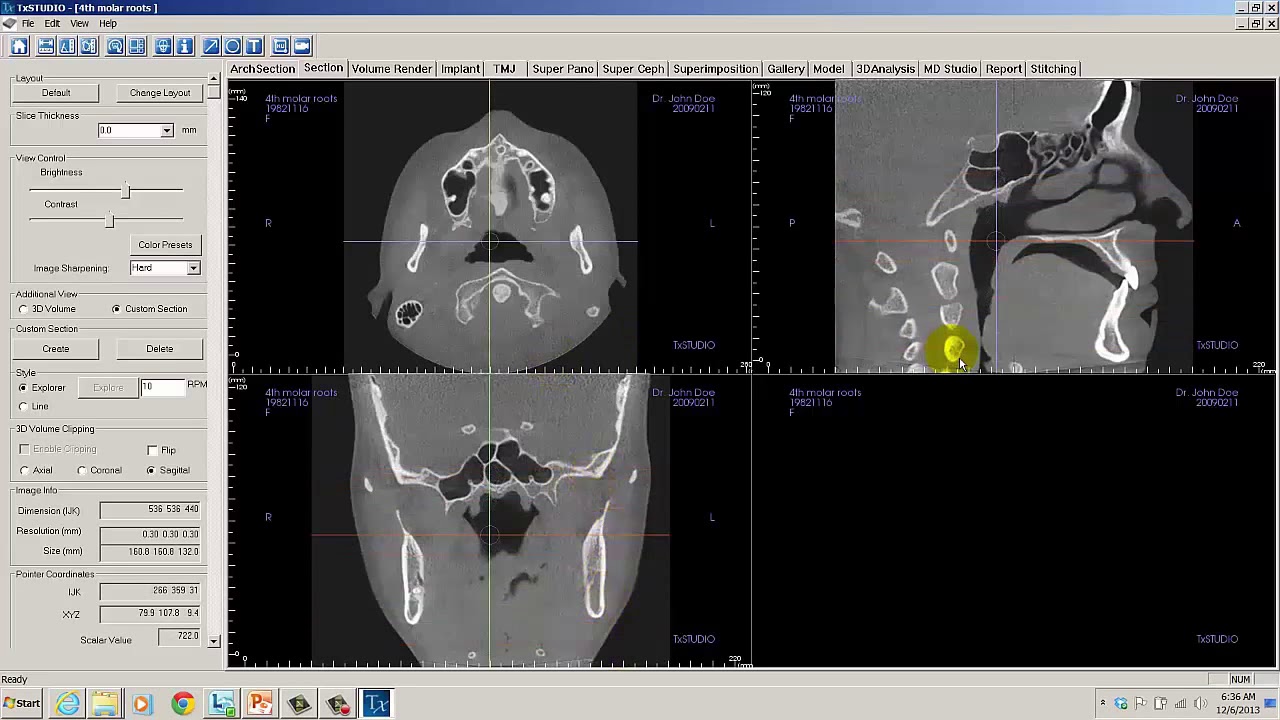Switch to the Volume Render tab
This screenshot has width=1280, height=720.
click(392, 69)
